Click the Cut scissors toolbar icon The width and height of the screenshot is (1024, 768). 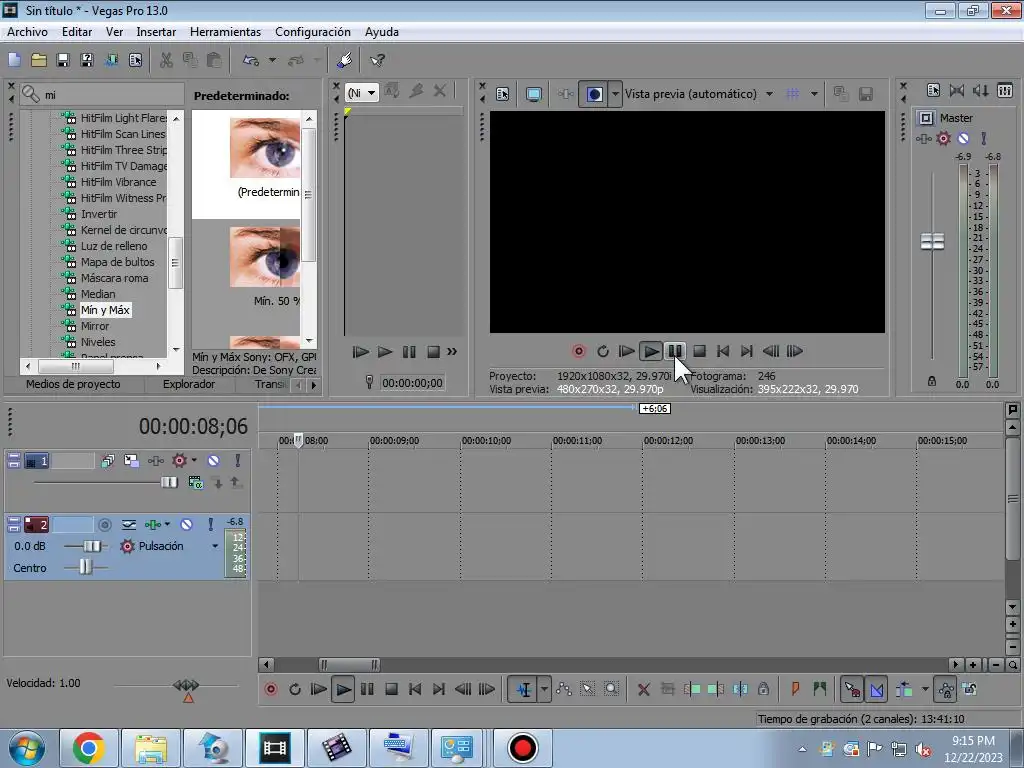point(167,60)
